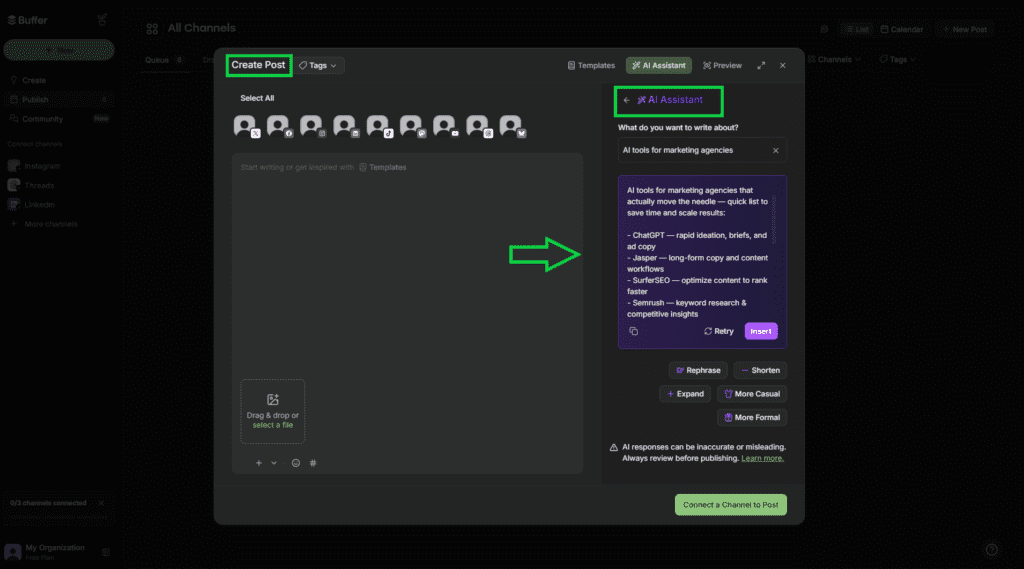Screen dimensions: 1024x569
Task: Click the plus icon in composer toolbar
Action: [x=259, y=463]
